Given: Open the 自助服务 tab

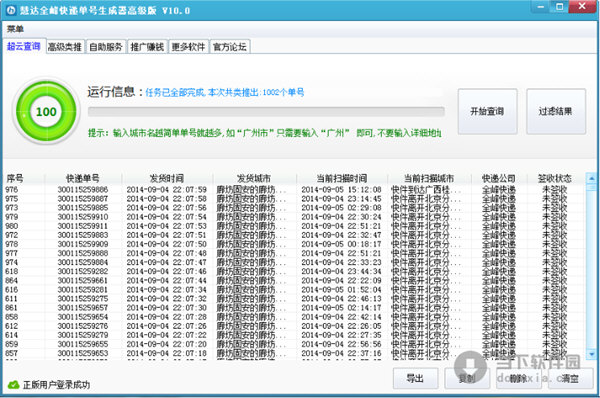Looking at the screenshot, I should [106, 47].
